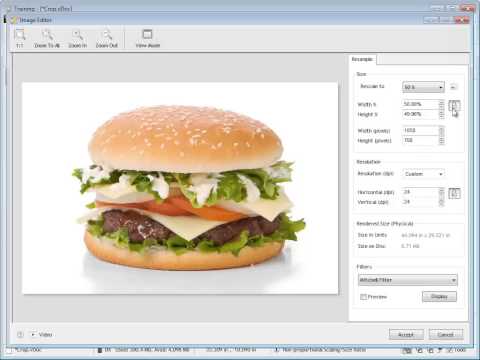Click the Display button
This screenshot has height=360, width=480.
click(439, 296)
